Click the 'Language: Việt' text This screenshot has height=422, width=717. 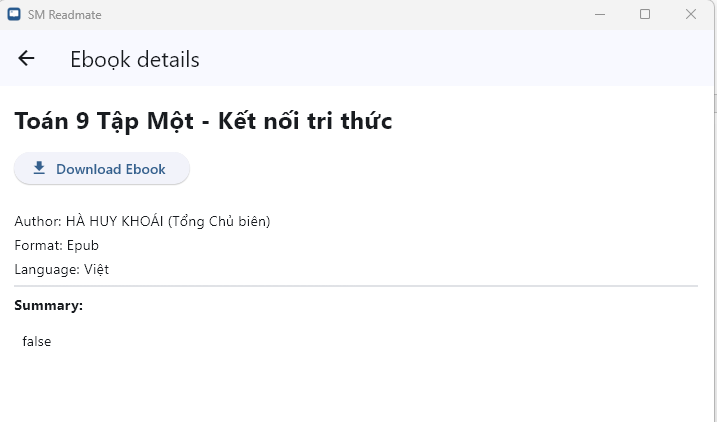click(61, 269)
